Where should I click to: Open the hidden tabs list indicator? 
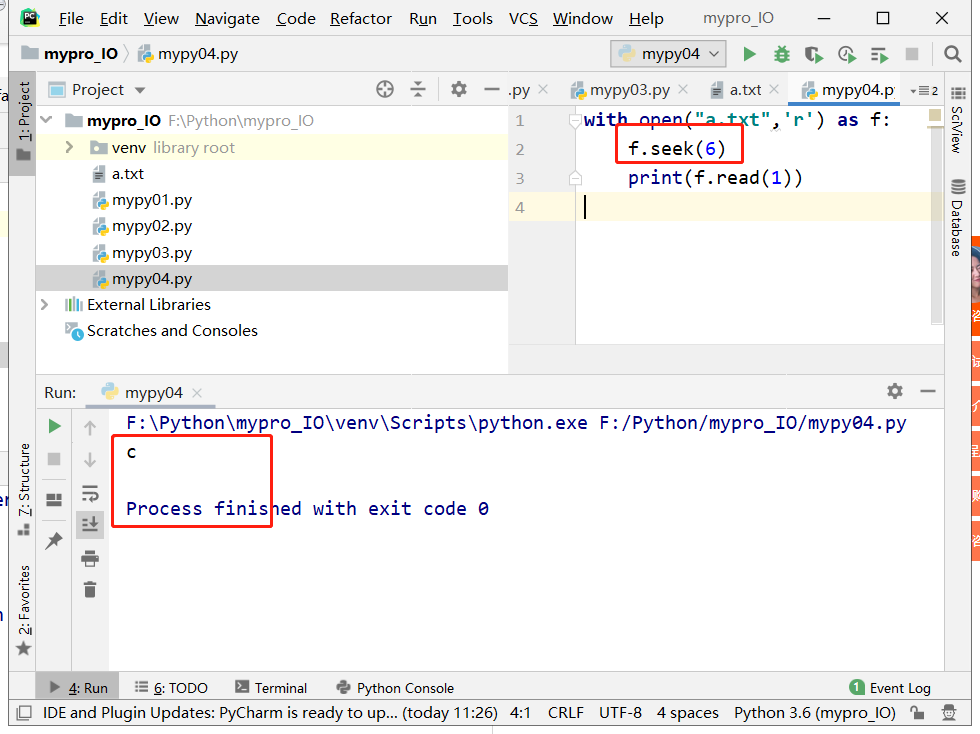[x=924, y=91]
